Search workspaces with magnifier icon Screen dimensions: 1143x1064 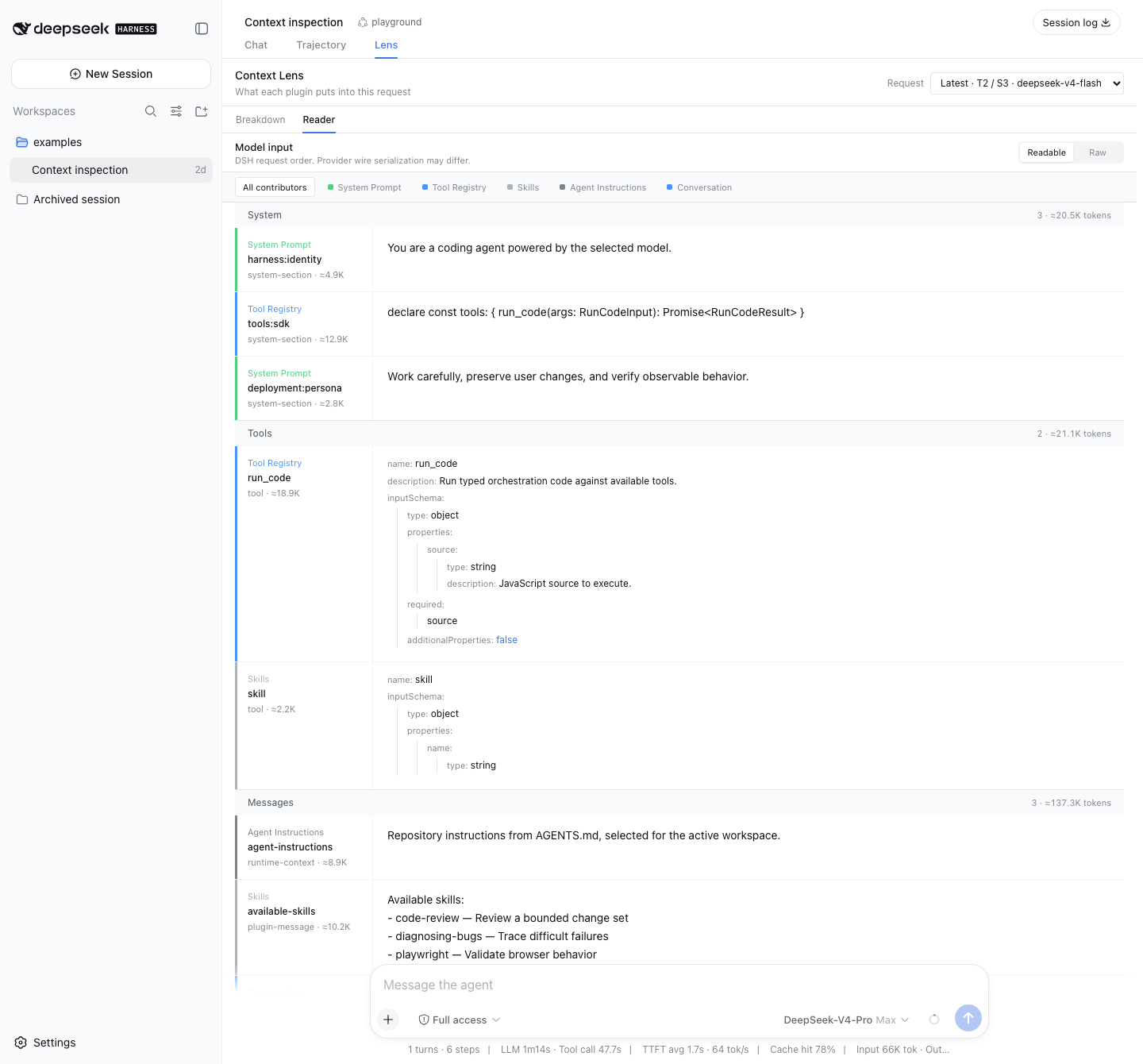click(151, 111)
